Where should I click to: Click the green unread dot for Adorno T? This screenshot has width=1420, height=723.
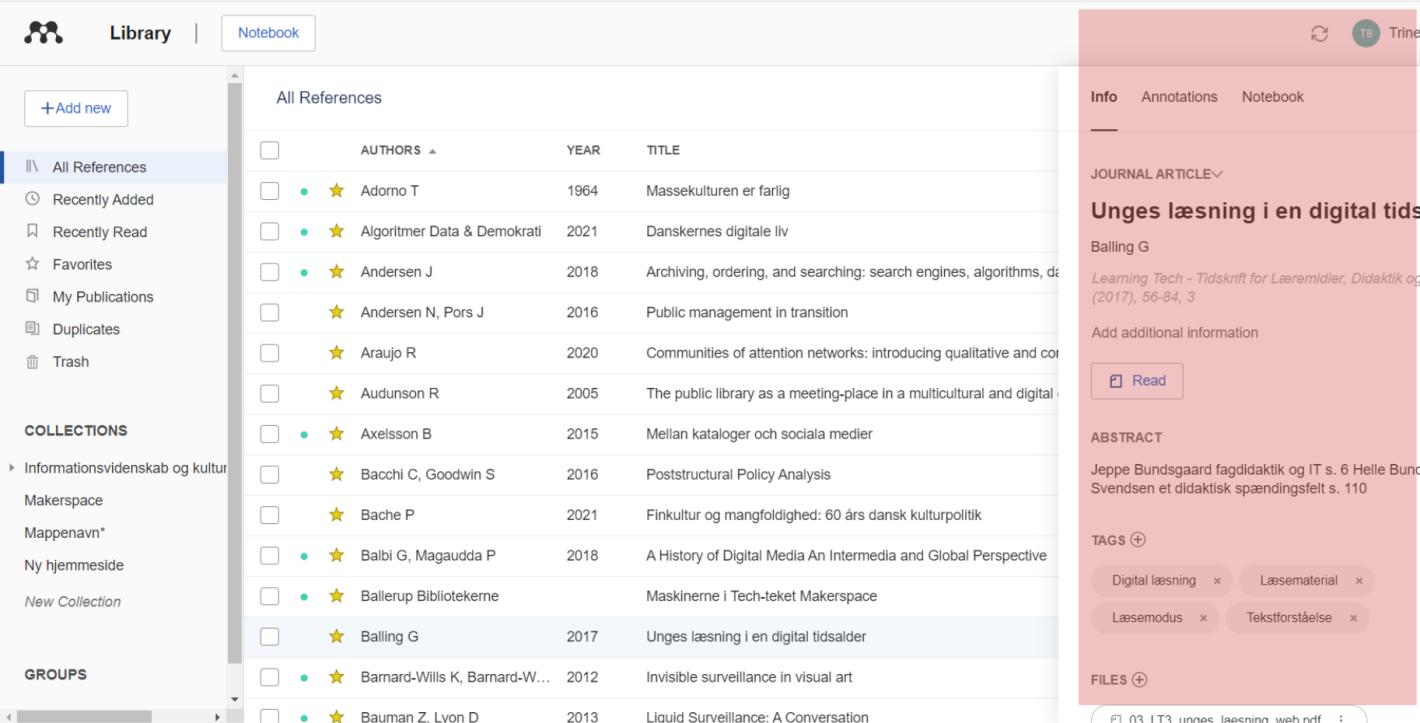(304, 191)
